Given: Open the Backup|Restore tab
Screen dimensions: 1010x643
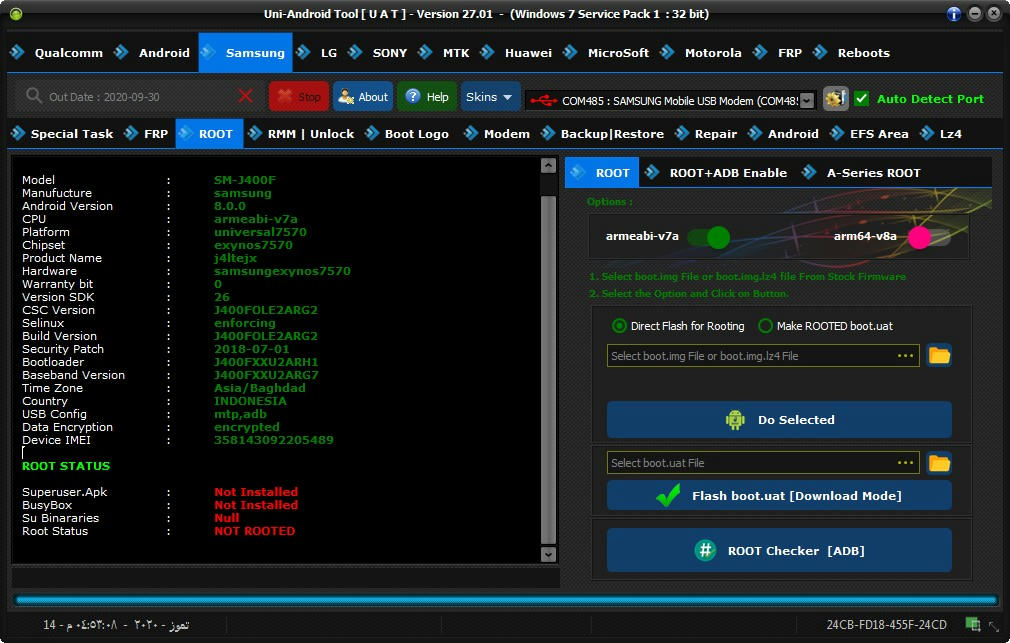Looking at the screenshot, I should tap(603, 134).
